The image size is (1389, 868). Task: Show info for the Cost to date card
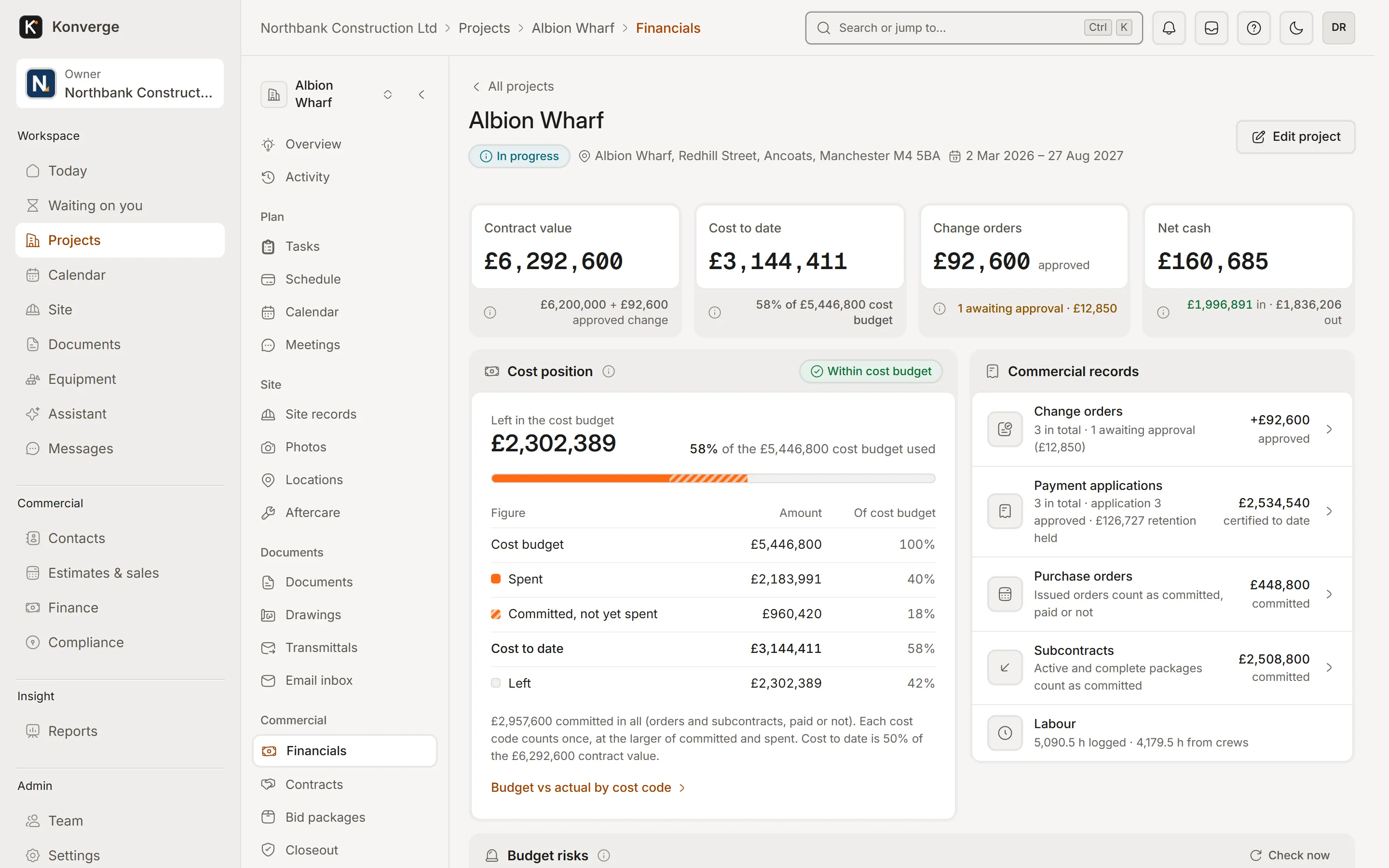[715, 312]
